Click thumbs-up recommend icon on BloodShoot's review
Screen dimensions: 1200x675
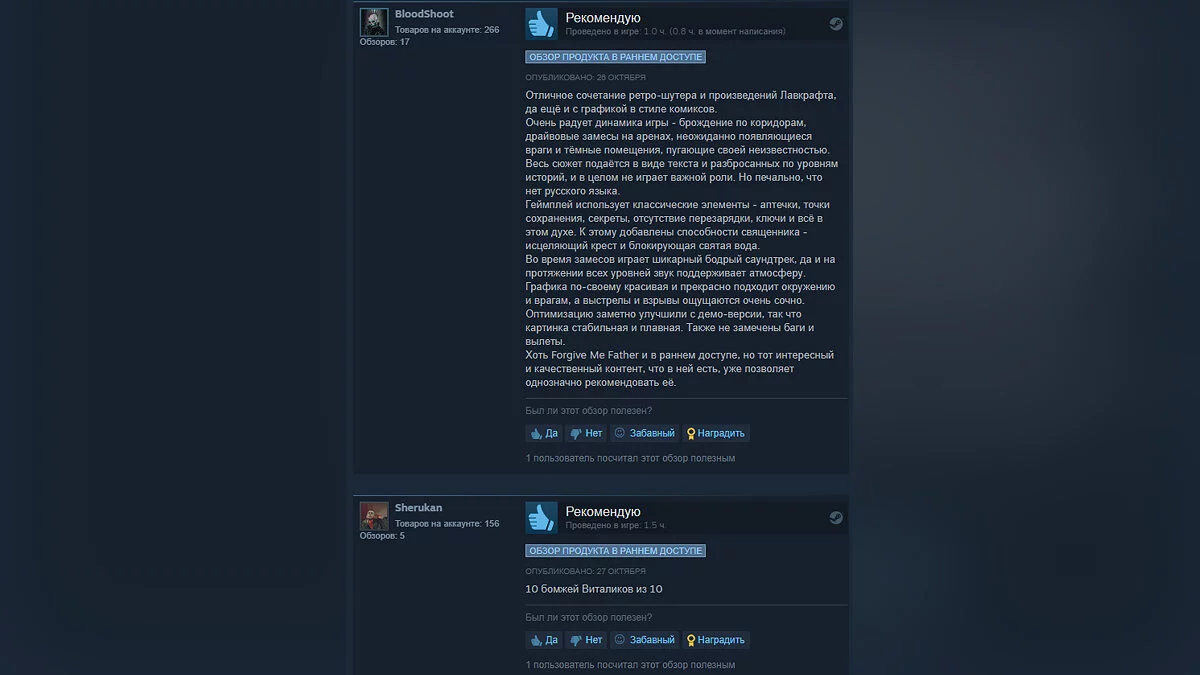pyautogui.click(x=541, y=24)
